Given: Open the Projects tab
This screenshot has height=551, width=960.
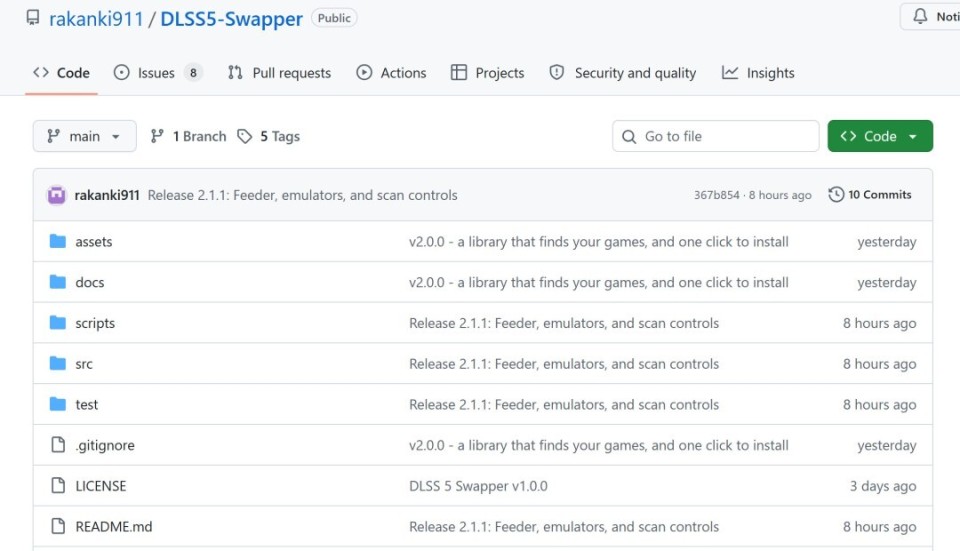Looking at the screenshot, I should (x=487, y=73).
